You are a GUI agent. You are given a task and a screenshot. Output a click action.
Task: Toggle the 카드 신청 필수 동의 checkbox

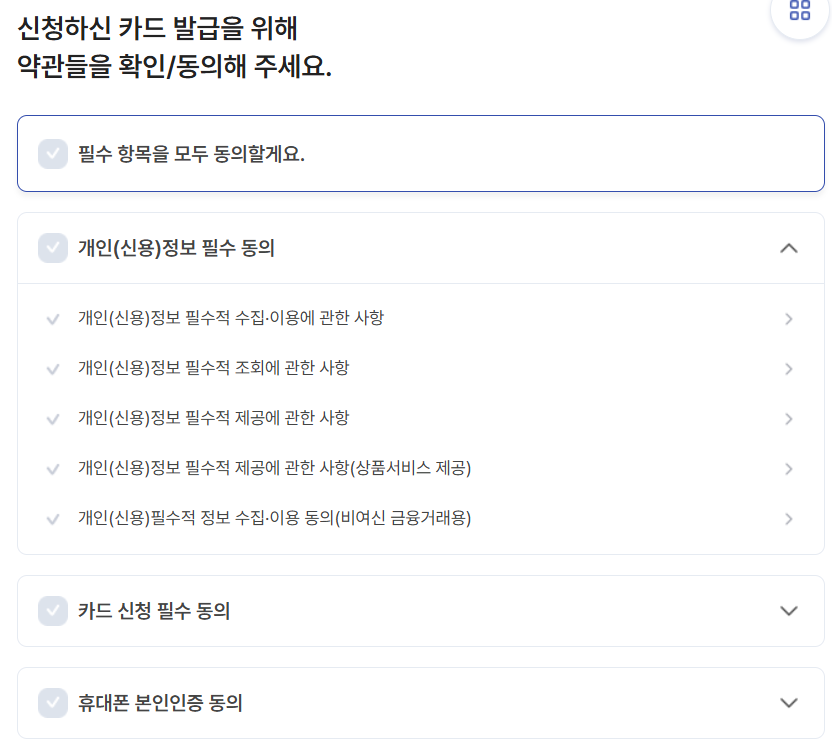(52, 611)
